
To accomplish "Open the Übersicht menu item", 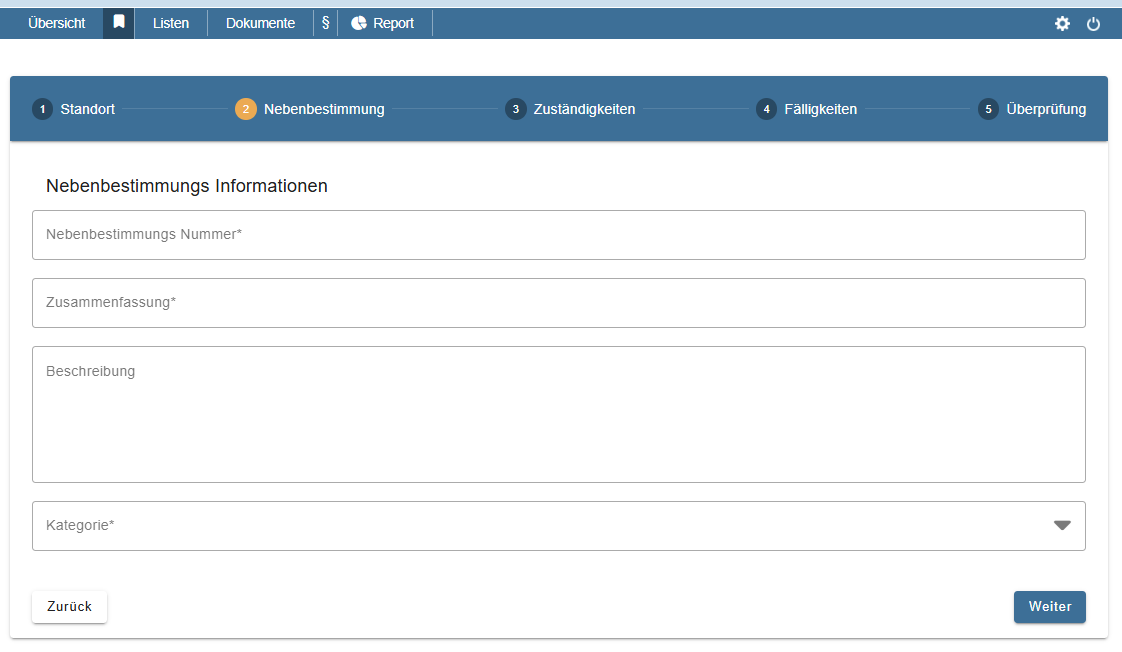I will pyautogui.click(x=57, y=23).
